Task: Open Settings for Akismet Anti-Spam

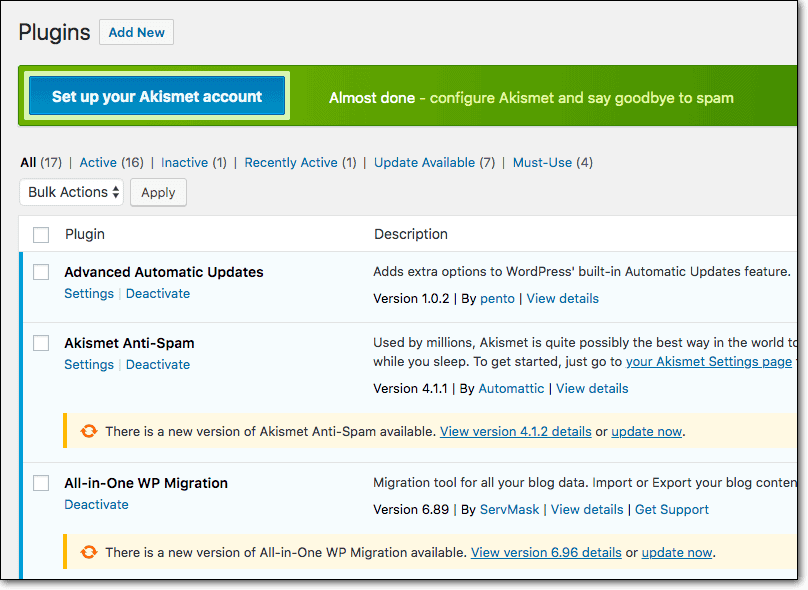Action: point(89,365)
